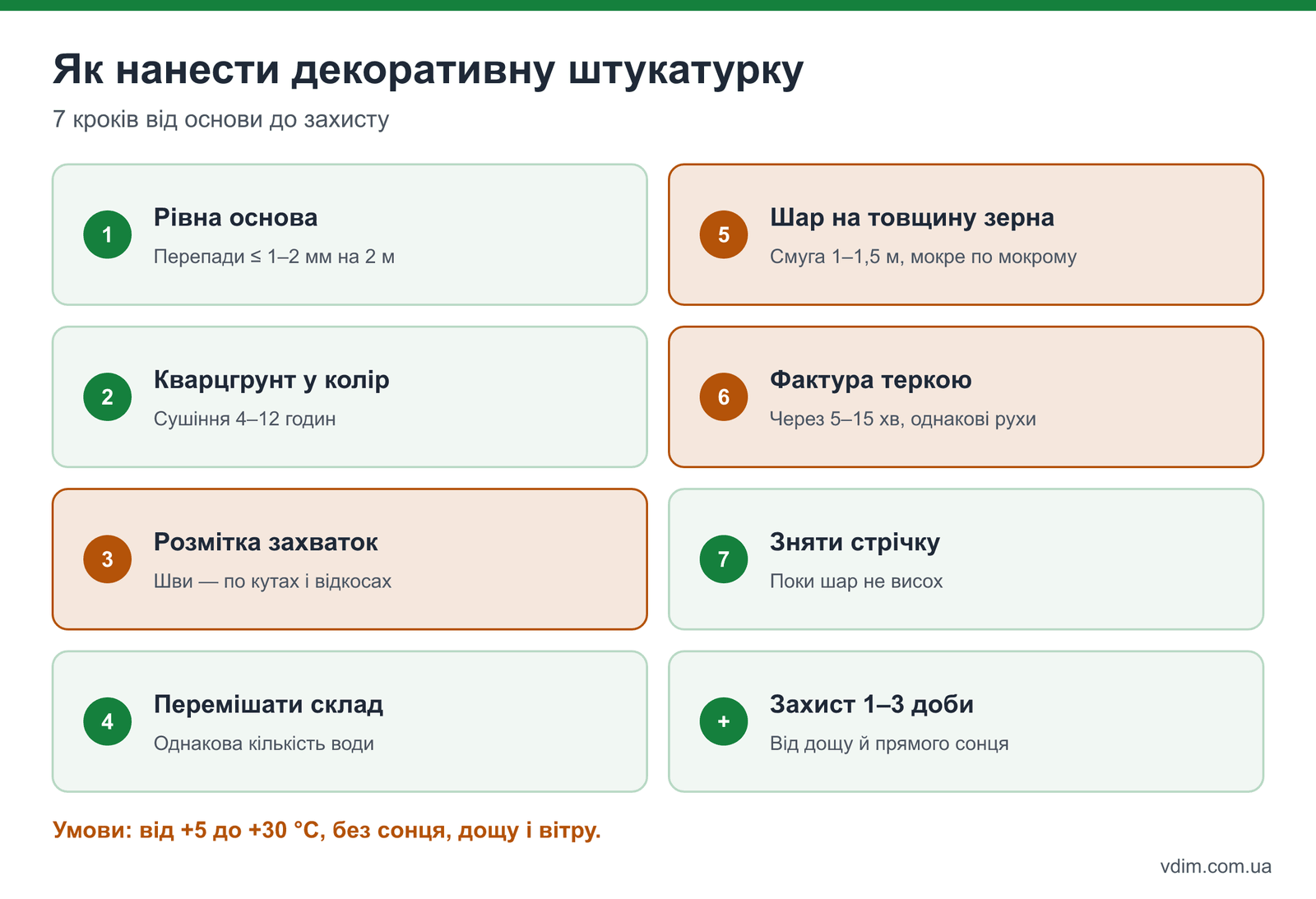
Task: Click subtitle '7 кроків від основи до захисту'
Action: (x=220, y=119)
